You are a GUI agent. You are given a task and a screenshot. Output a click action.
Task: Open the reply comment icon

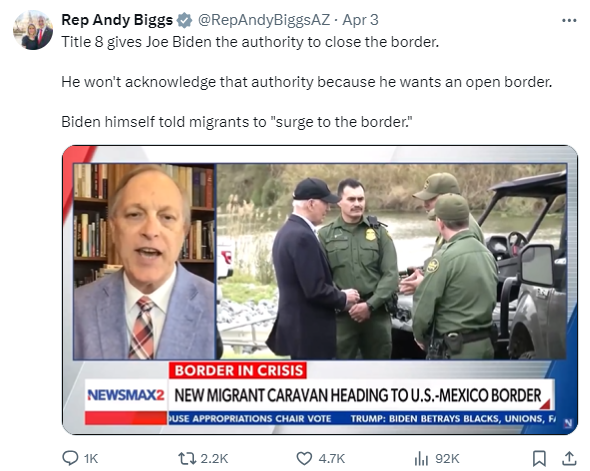pos(70,458)
